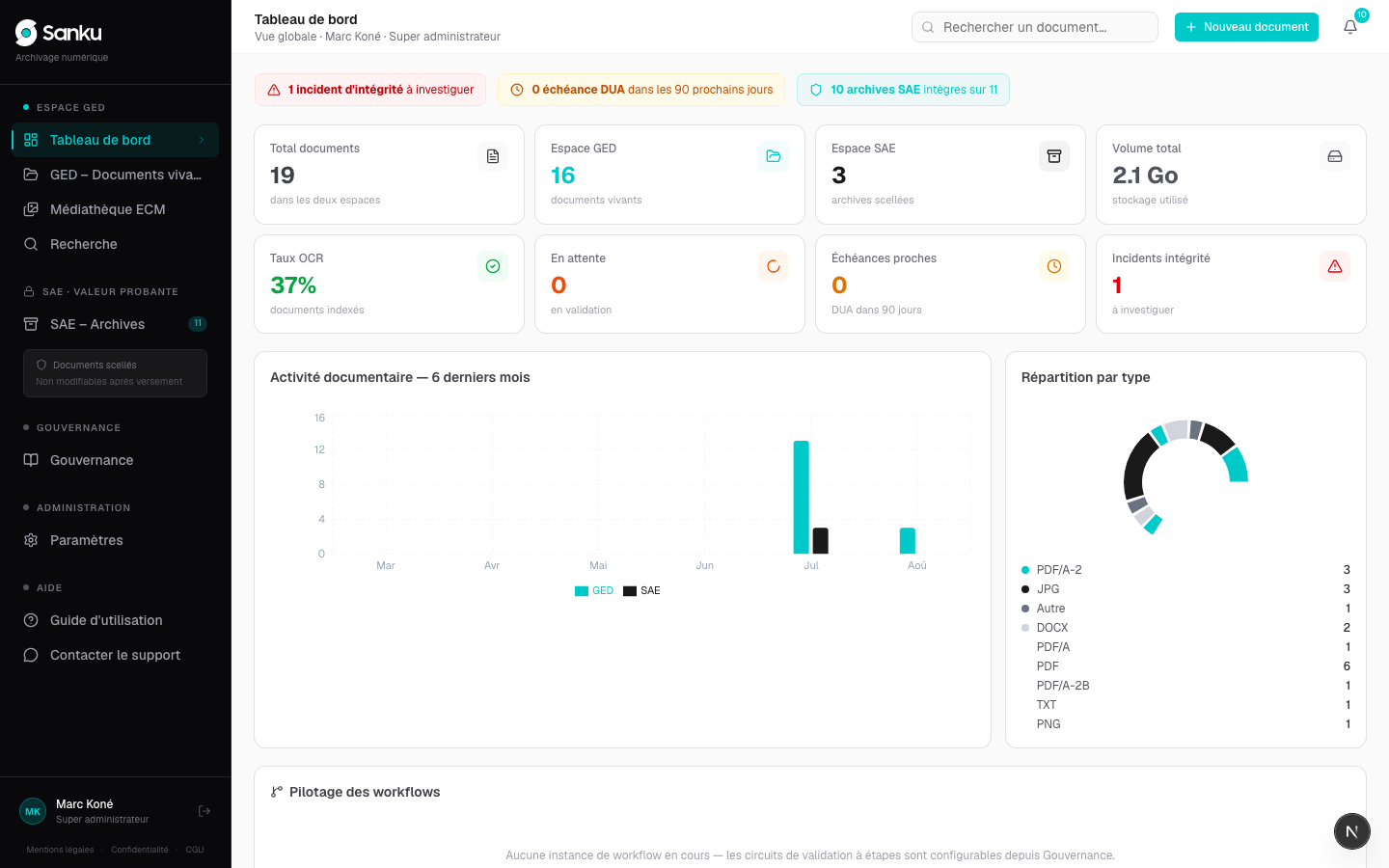Open Mentions légales footer link
The width and height of the screenshot is (1389, 868).
[x=61, y=850]
